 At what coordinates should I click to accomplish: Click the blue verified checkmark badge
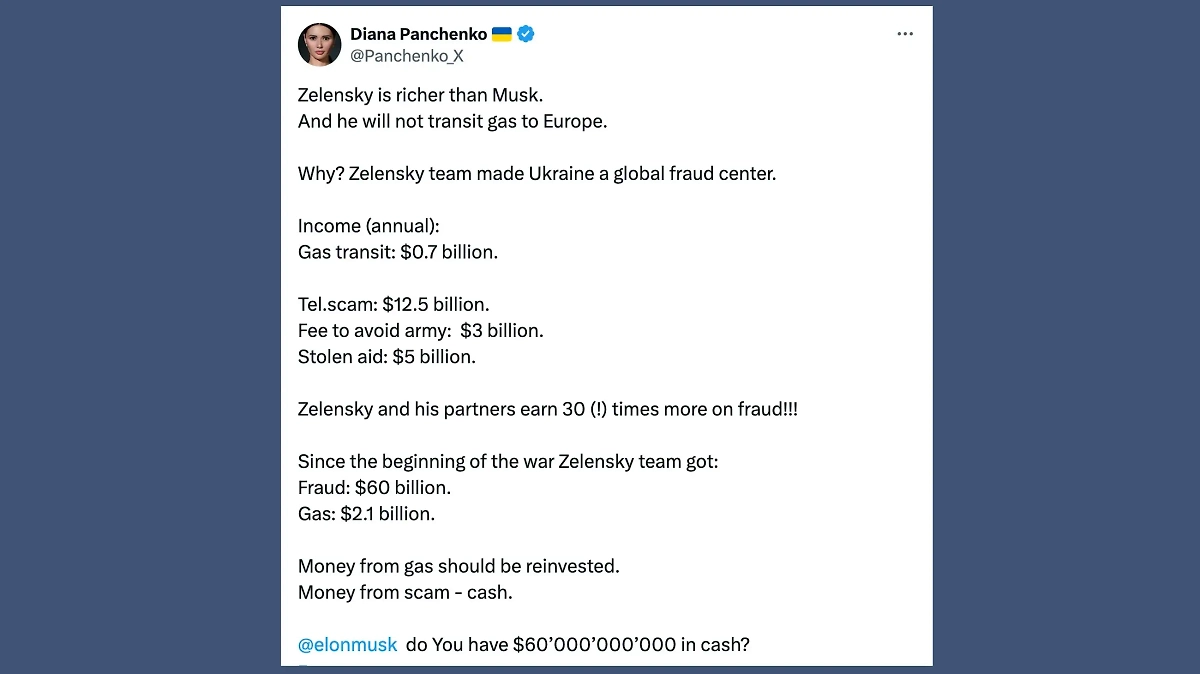tap(526, 34)
